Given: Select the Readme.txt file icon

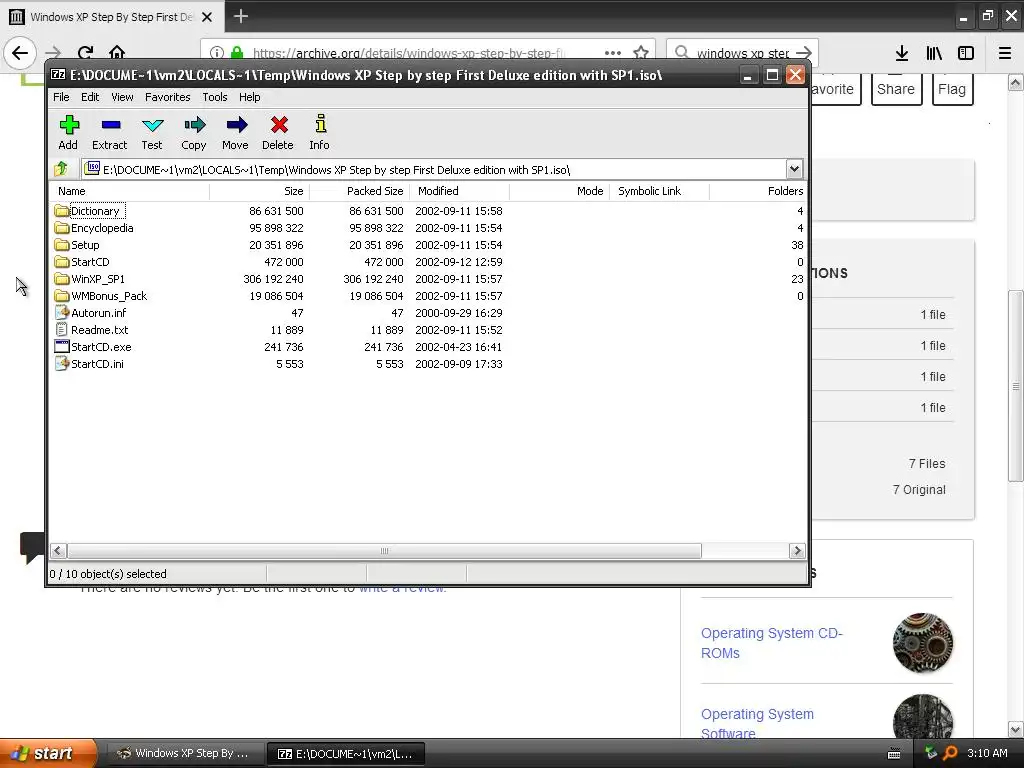Looking at the screenshot, I should coord(62,330).
